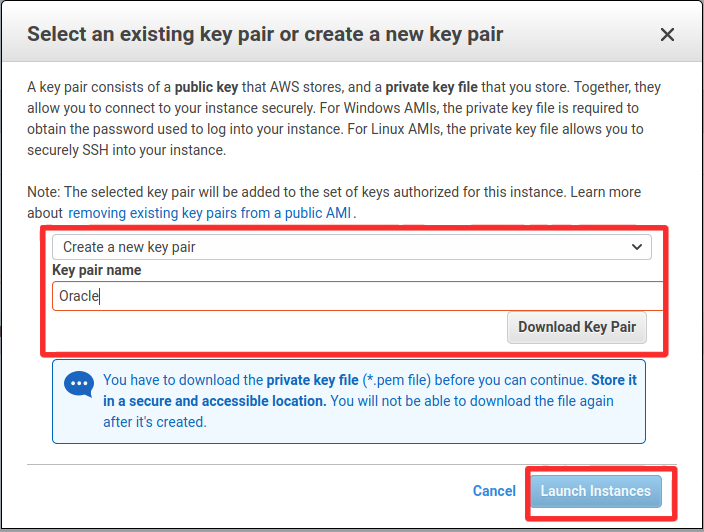Click the chevron arrow of key pair selector
The height and width of the screenshot is (532, 704).
pos(636,246)
